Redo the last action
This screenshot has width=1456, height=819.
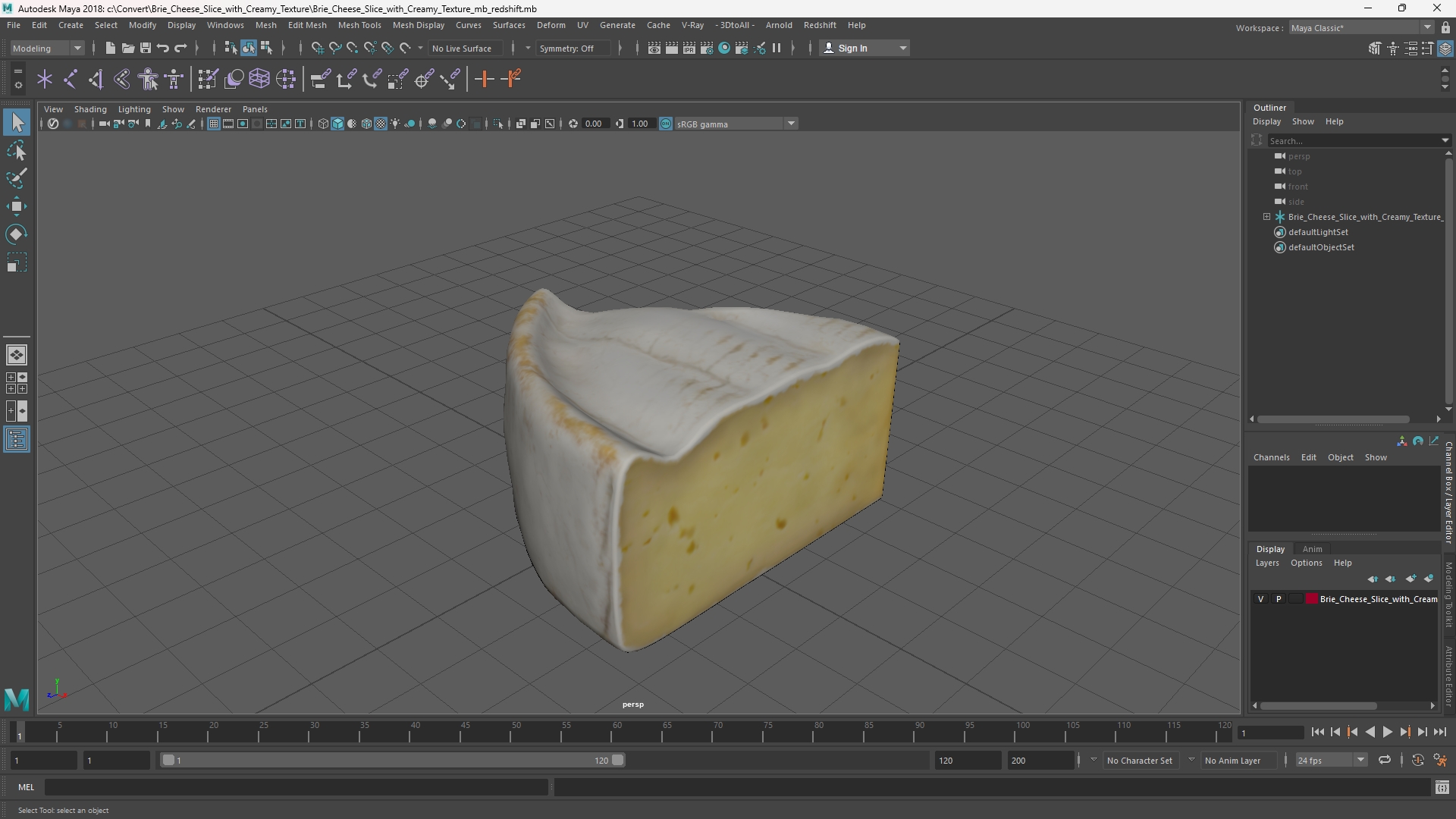180,48
